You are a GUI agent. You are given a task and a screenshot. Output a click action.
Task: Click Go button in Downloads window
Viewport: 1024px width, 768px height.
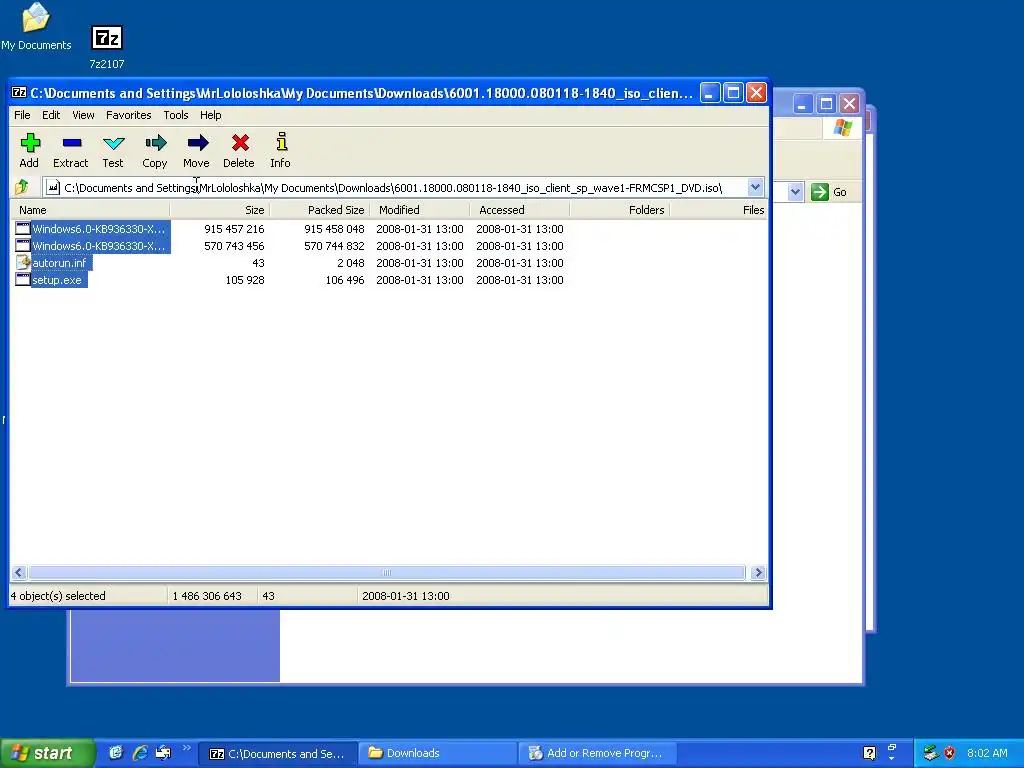829,192
